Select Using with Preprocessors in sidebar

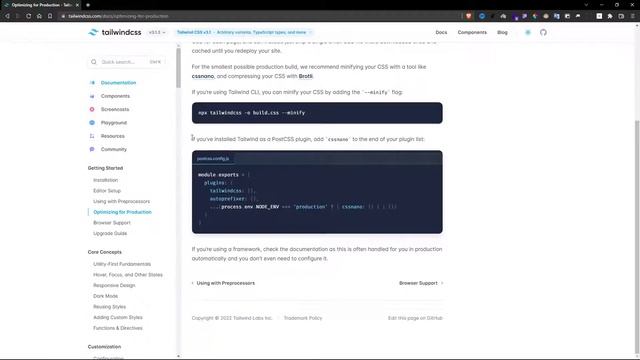pyautogui.click(x=122, y=201)
